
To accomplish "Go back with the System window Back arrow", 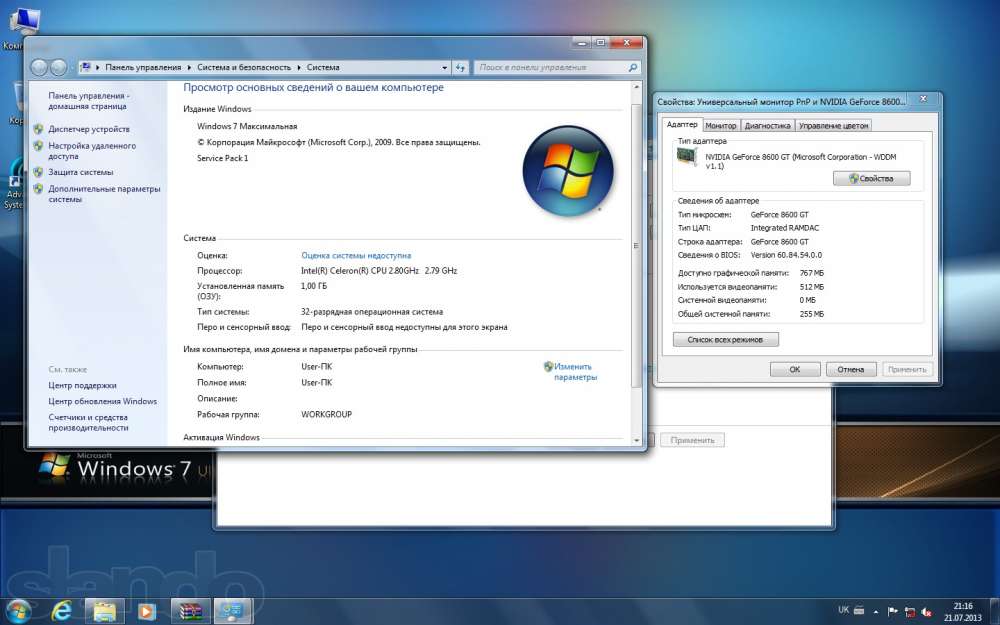I will [x=40, y=67].
